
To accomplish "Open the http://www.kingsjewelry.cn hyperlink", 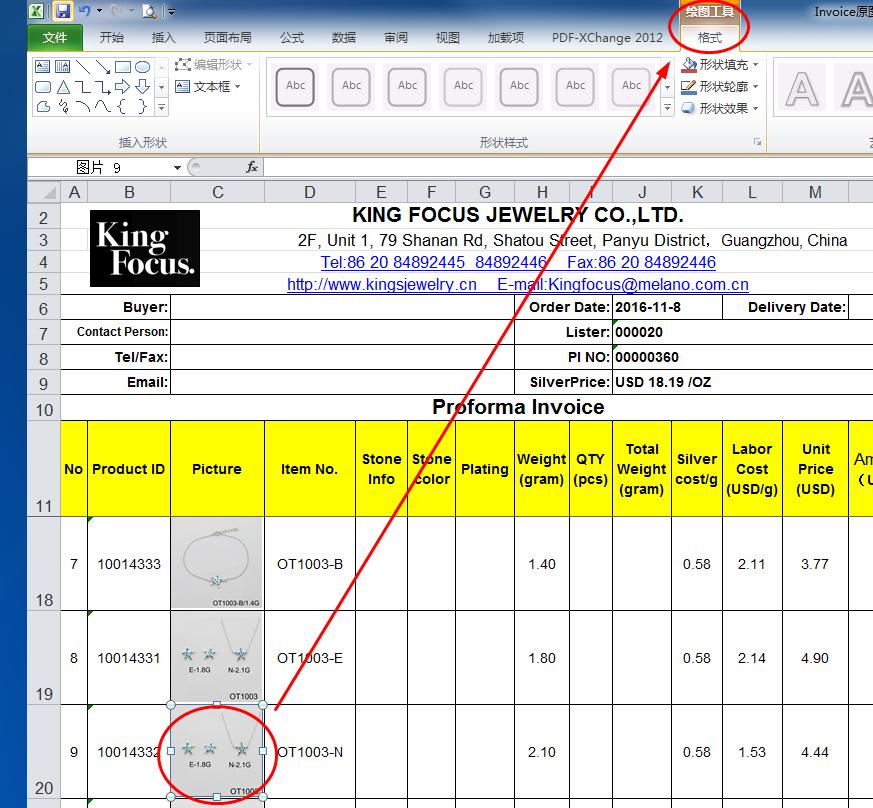I will pyautogui.click(x=382, y=285).
